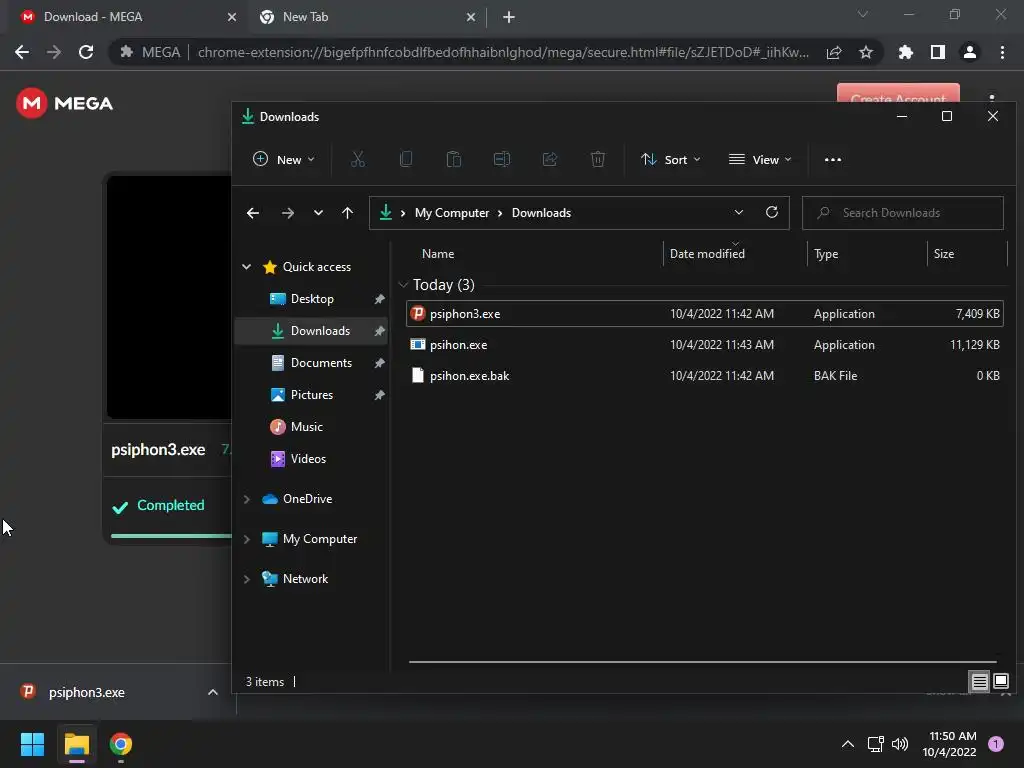Sort by the Type column header
The height and width of the screenshot is (768, 1024).
point(826,253)
